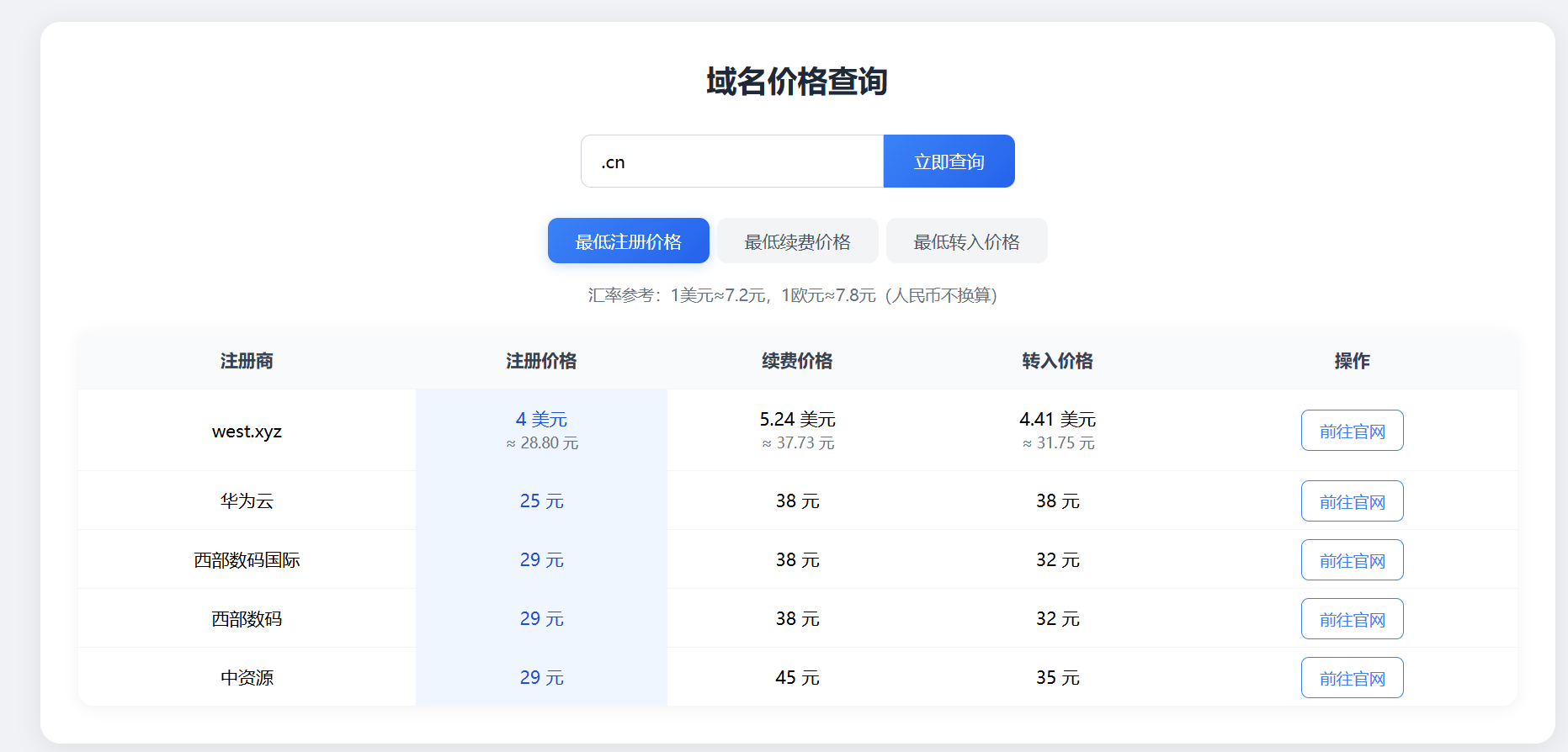Click the 中资源 registrar name

click(x=247, y=678)
